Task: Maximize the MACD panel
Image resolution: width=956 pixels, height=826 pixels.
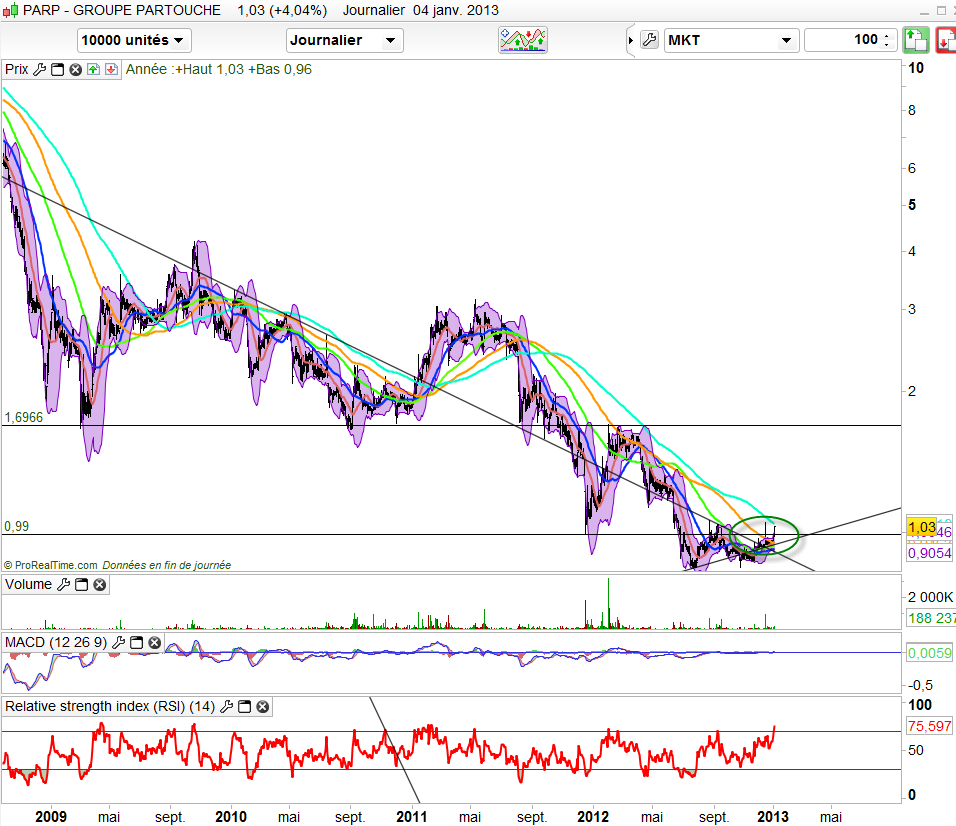Action: click(137, 642)
